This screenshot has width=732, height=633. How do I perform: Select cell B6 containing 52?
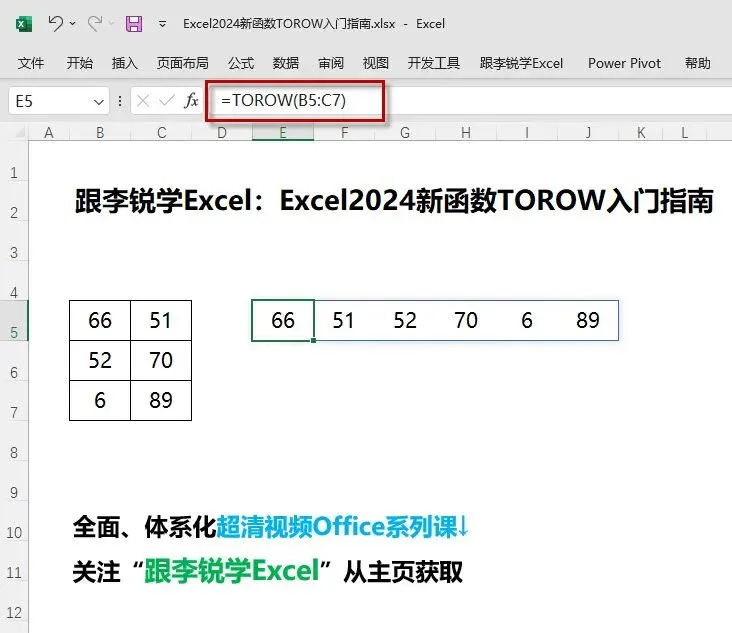click(x=100, y=360)
